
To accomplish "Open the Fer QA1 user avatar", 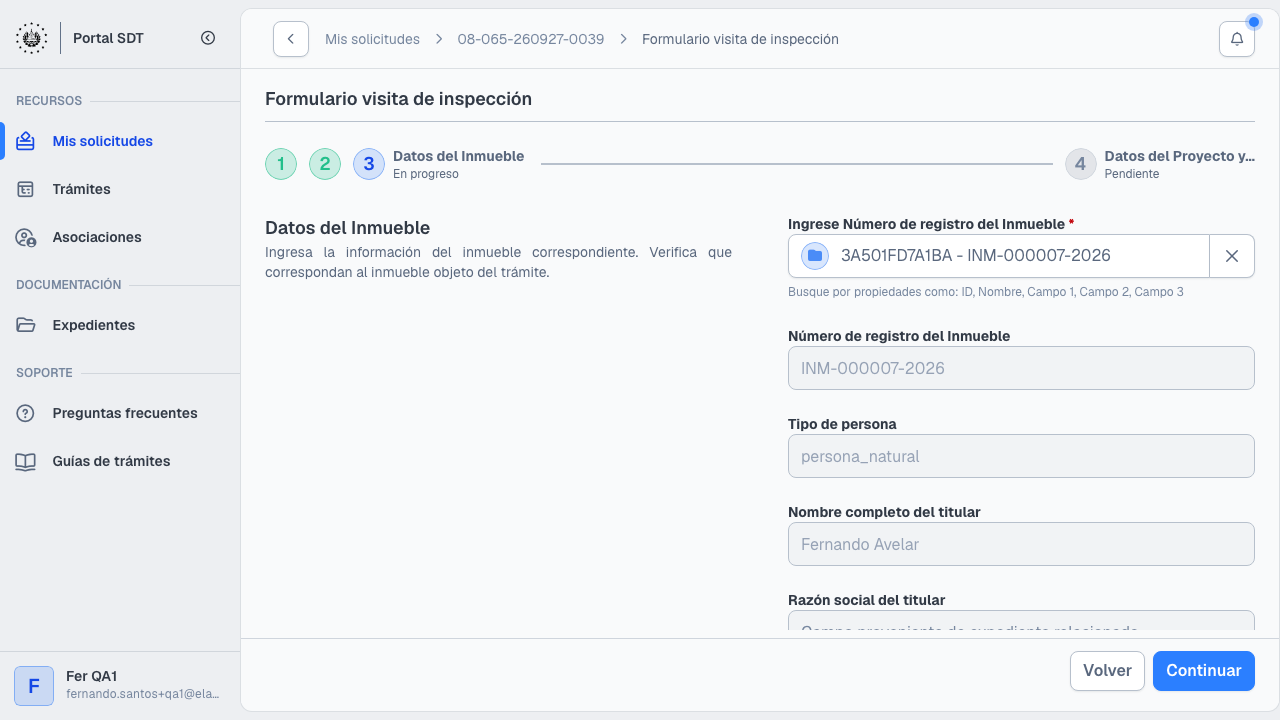I will click(34, 686).
